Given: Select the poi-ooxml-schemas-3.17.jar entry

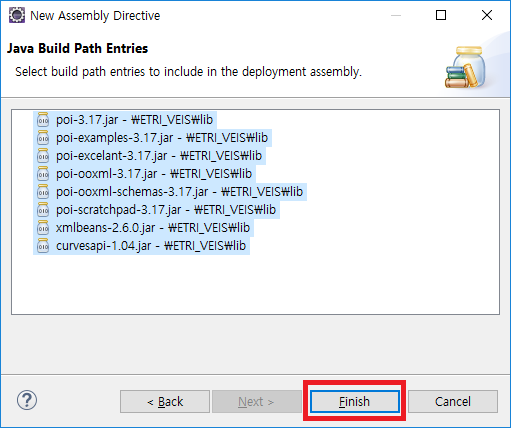Looking at the screenshot, I should coord(170,192).
